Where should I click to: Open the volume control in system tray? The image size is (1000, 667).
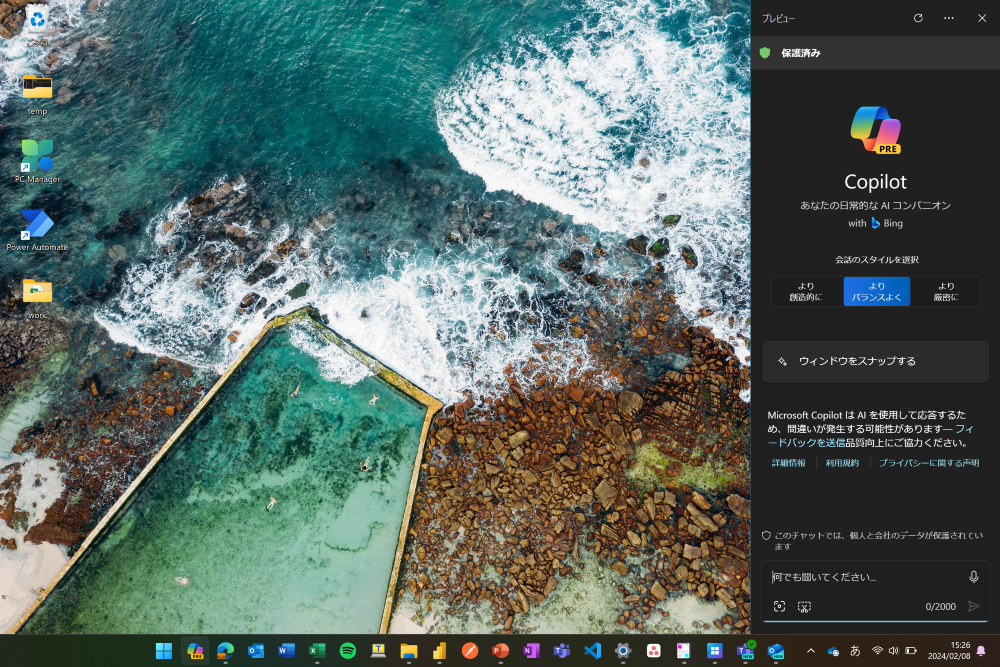click(x=893, y=651)
